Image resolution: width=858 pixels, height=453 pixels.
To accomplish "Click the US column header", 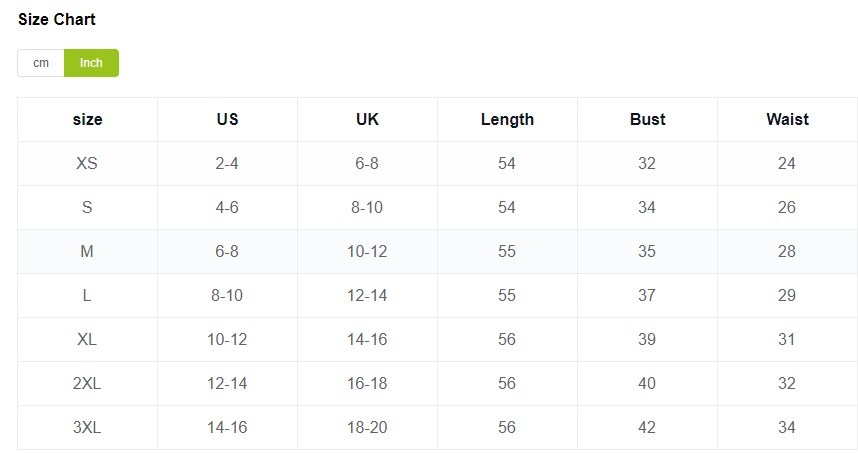I will pyautogui.click(x=227, y=120).
